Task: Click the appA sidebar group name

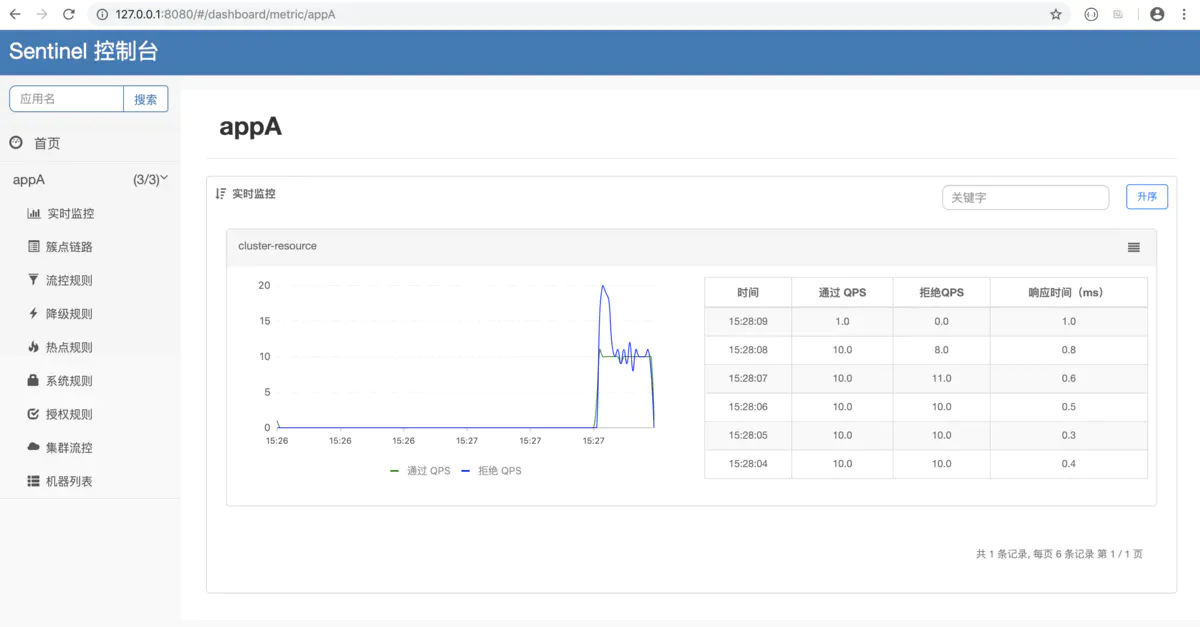Action: [29, 180]
